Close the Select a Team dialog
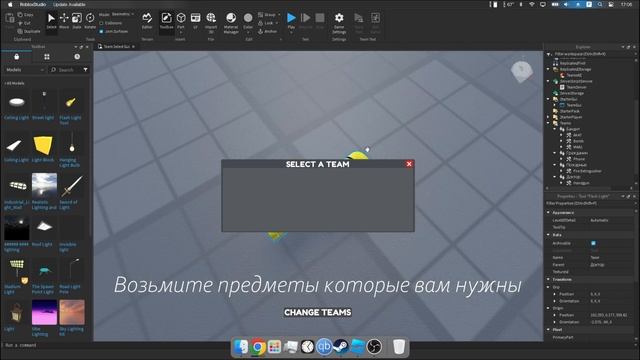Viewport: 640px width, 360px height. [x=409, y=164]
